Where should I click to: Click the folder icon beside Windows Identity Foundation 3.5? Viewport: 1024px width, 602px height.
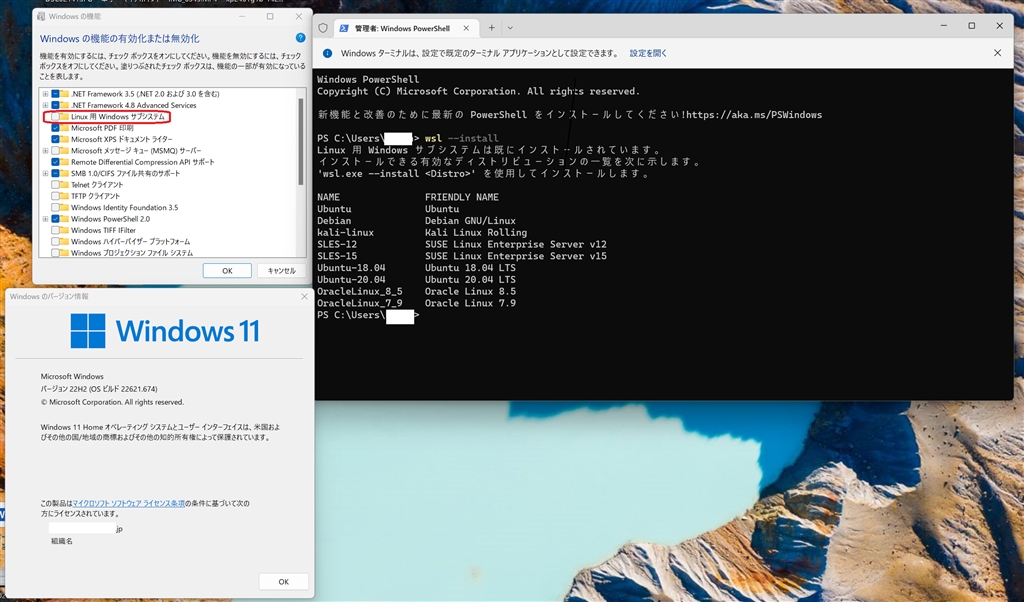click(x=65, y=208)
